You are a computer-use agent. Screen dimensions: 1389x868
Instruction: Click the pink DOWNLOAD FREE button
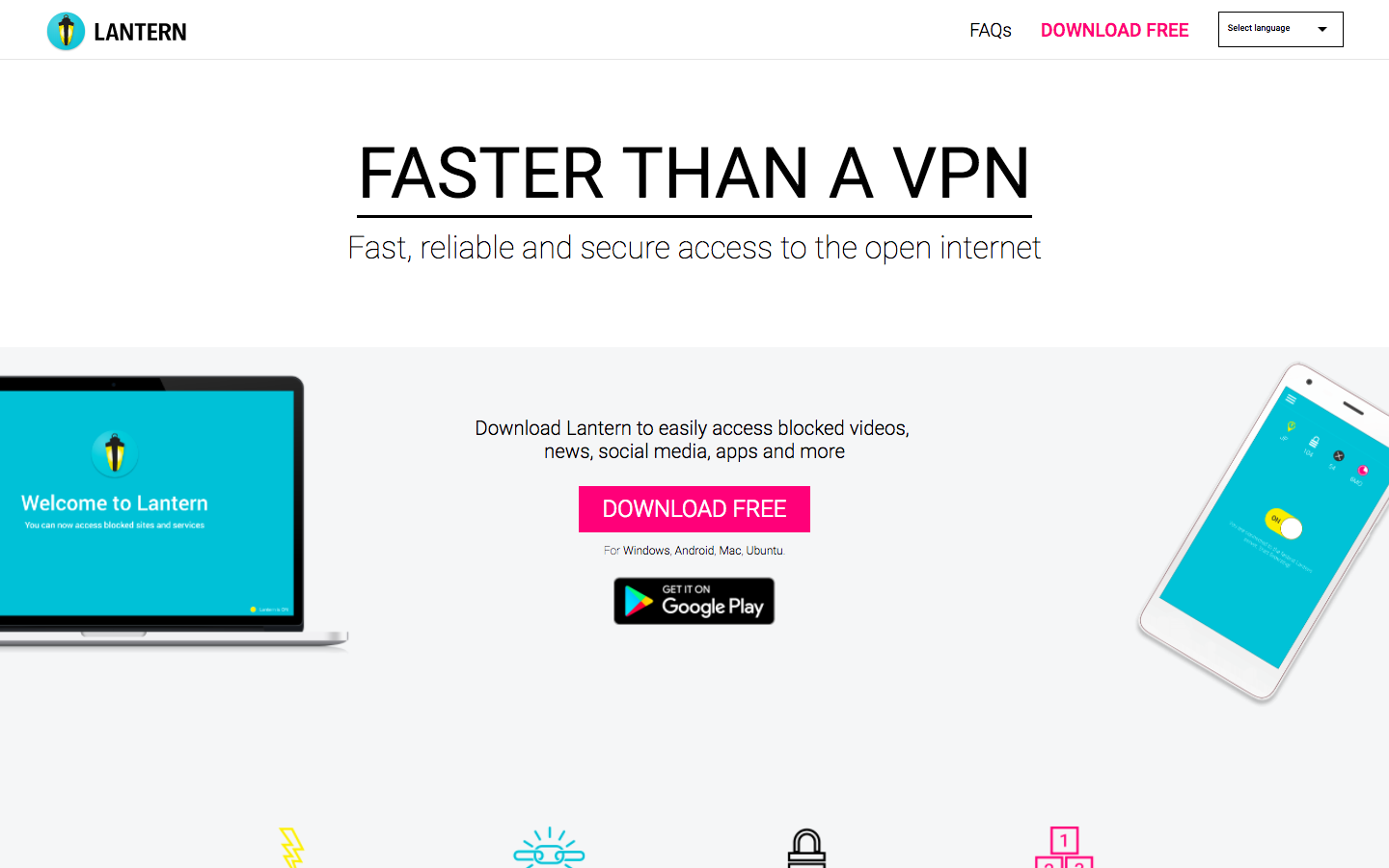[694, 509]
